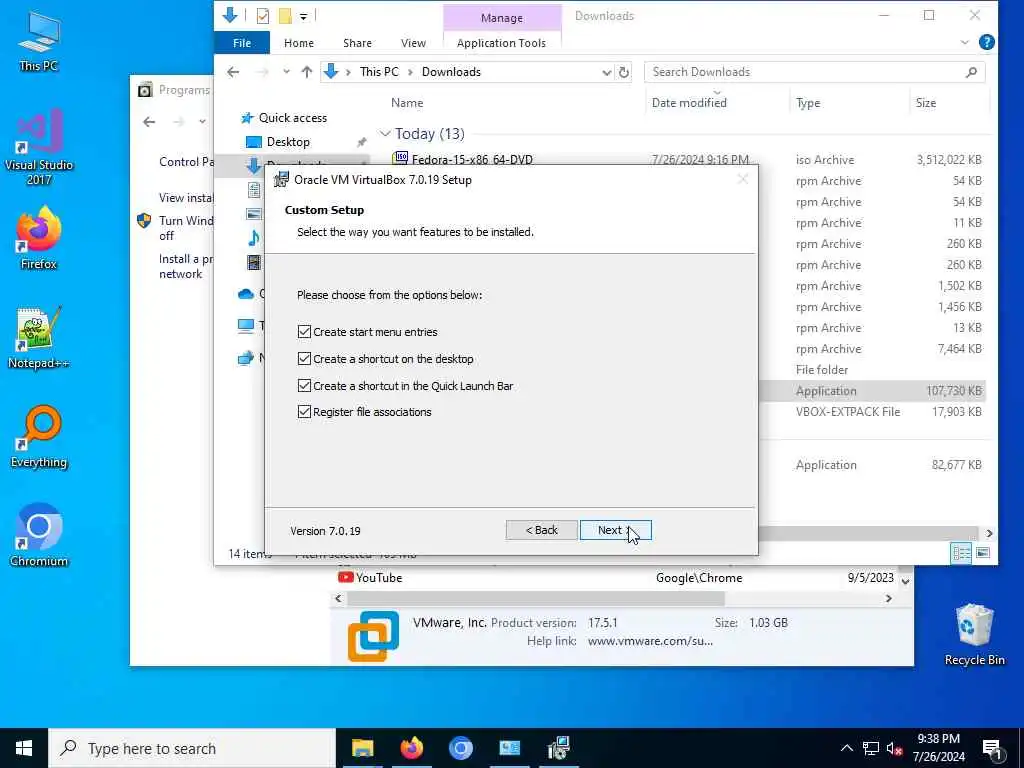The width and height of the screenshot is (1024, 768).
Task: Switch to large icons view
Action: click(983, 553)
